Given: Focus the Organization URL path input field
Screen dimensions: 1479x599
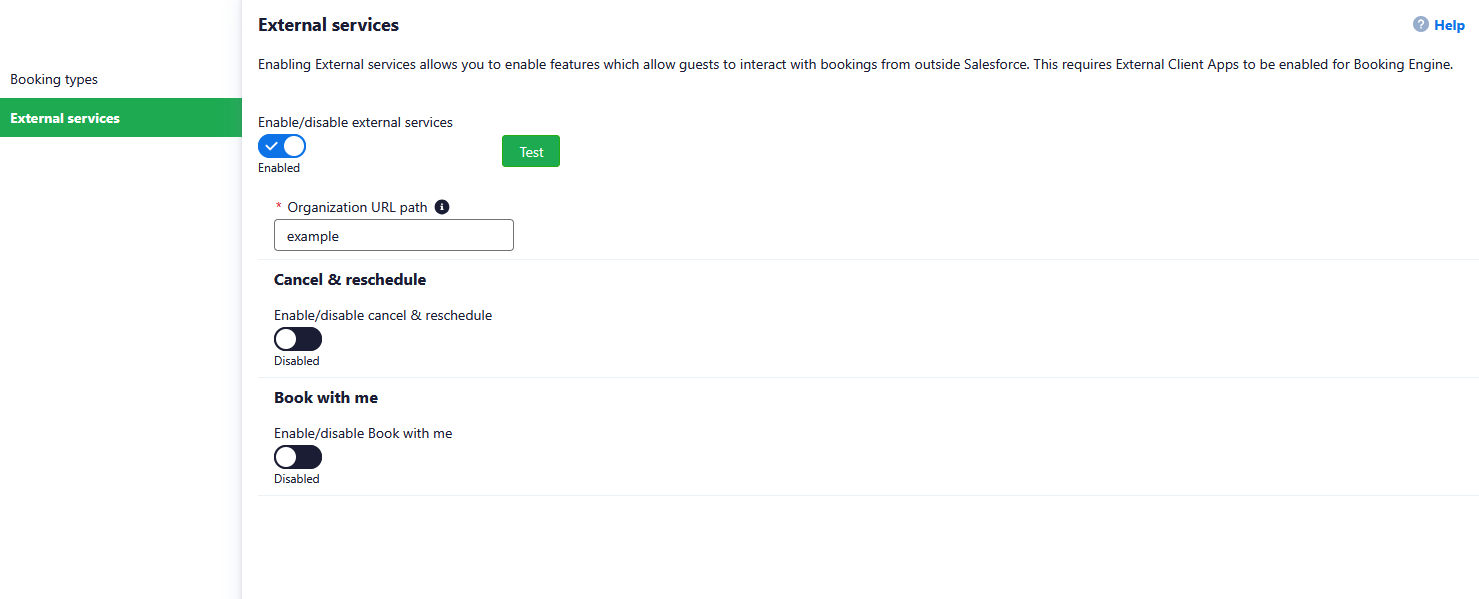Looking at the screenshot, I should (394, 236).
